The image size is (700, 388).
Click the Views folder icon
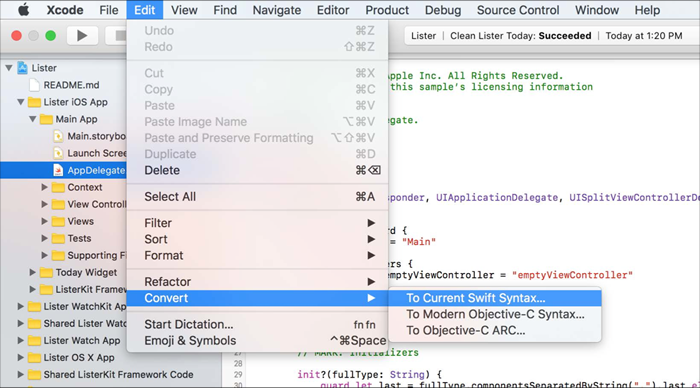click(x=58, y=221)
